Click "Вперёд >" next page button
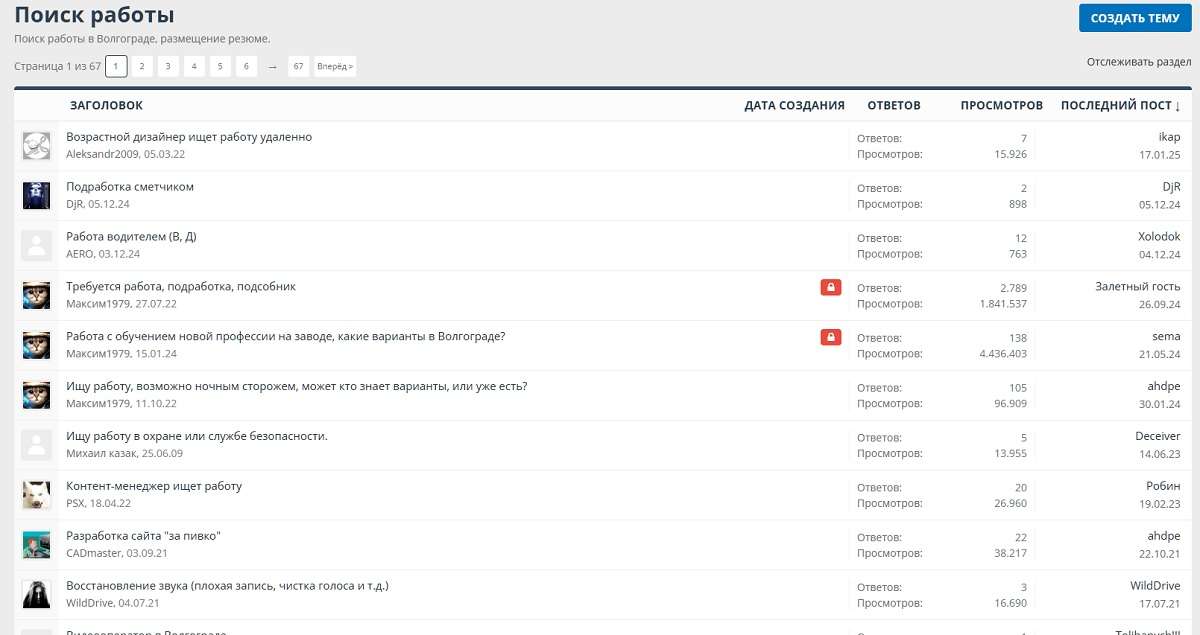Viewport: 1200px width, 635px height. coord(334,66)
